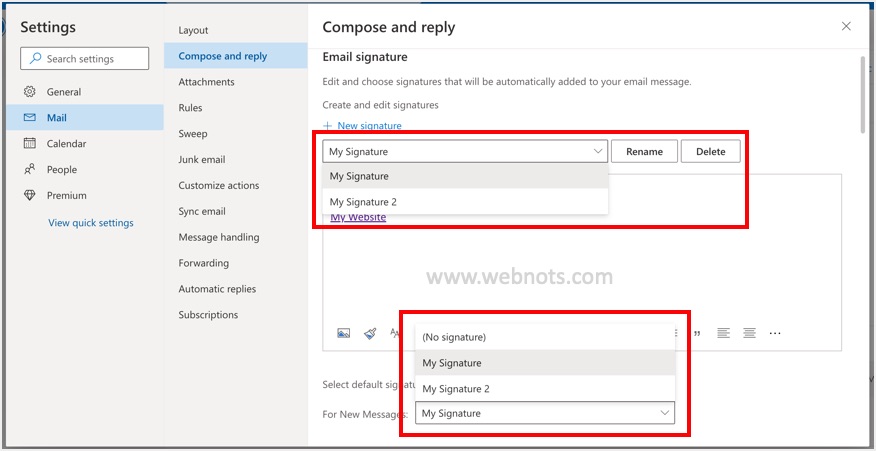876x451 pixels.
Task: Go to Automatic replies settings
Action: (x=217, y=289)
